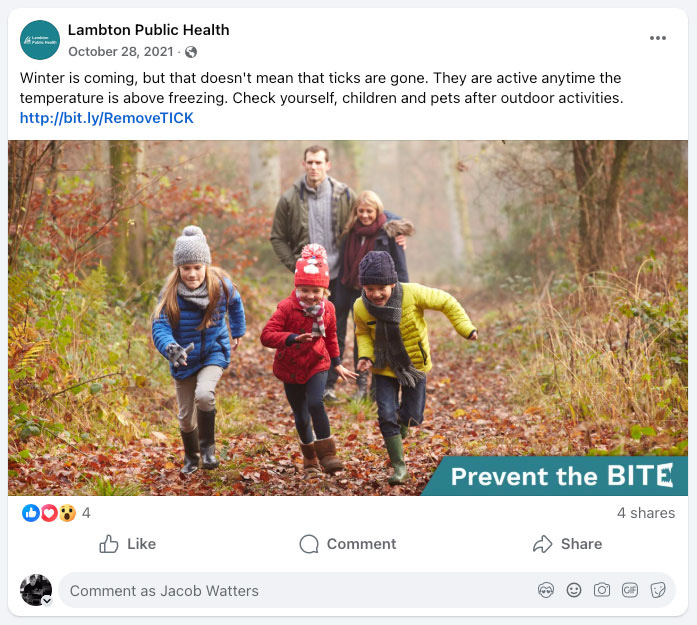Open the emoji picker in comment box
Viewport: 697px width, 625px height.
[x=574, y=590]
